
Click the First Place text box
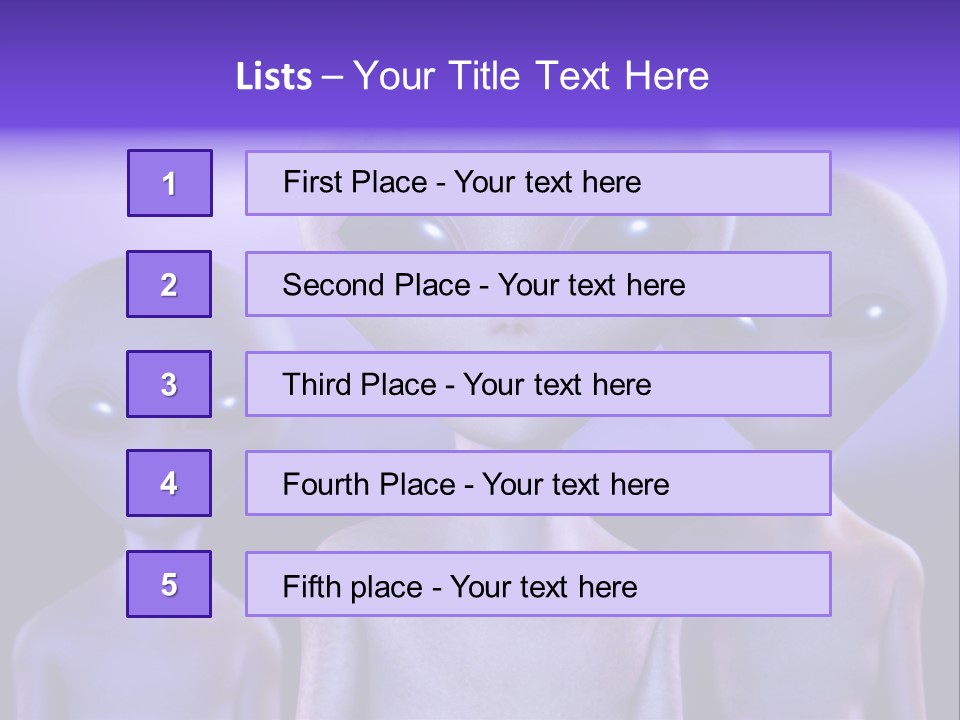(x=538, y=183)
